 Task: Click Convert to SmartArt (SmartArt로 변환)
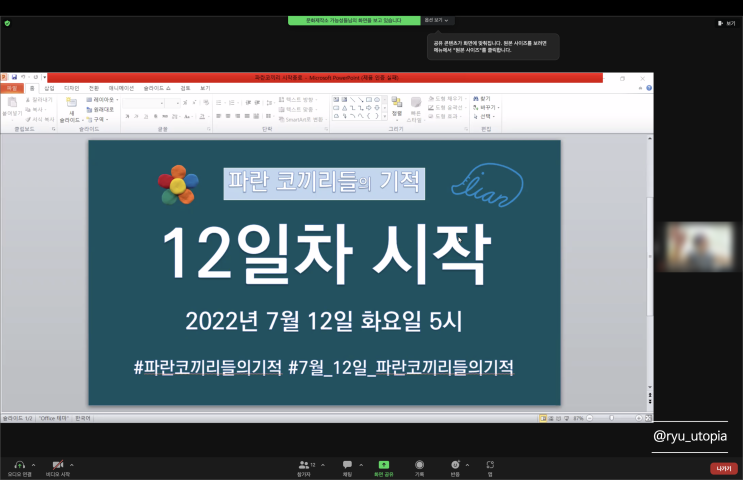[x=301, y=119]
